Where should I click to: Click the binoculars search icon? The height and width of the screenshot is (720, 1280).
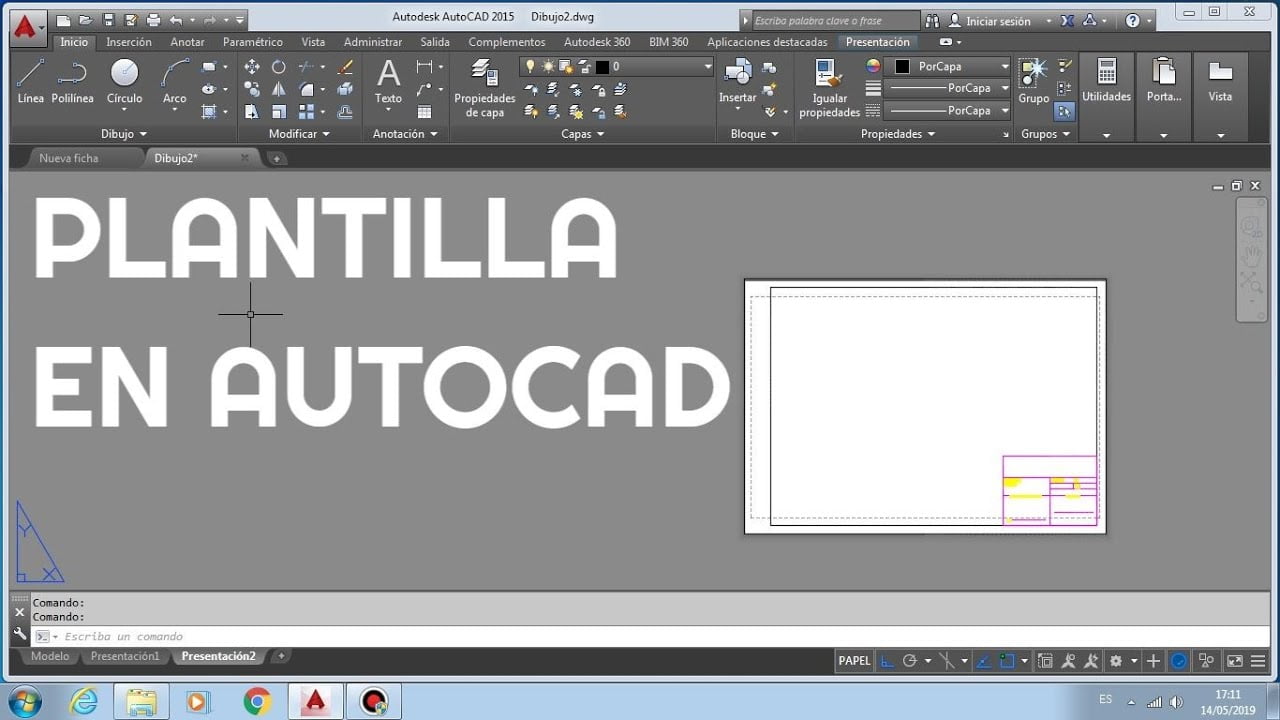[932, 20]
